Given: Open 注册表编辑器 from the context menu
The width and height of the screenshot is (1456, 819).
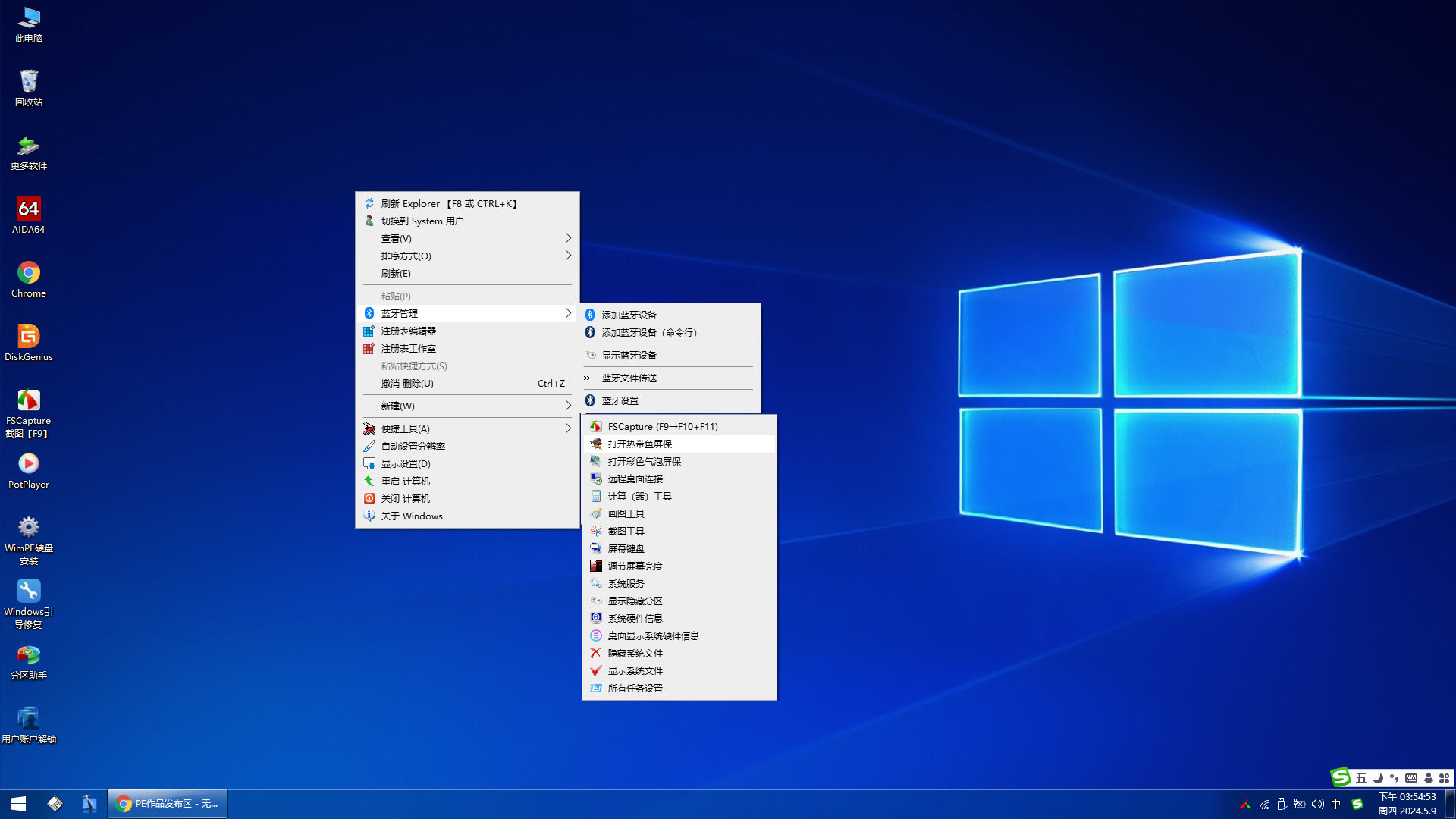Looking at the screenshot, I should (x=467, y=331).
